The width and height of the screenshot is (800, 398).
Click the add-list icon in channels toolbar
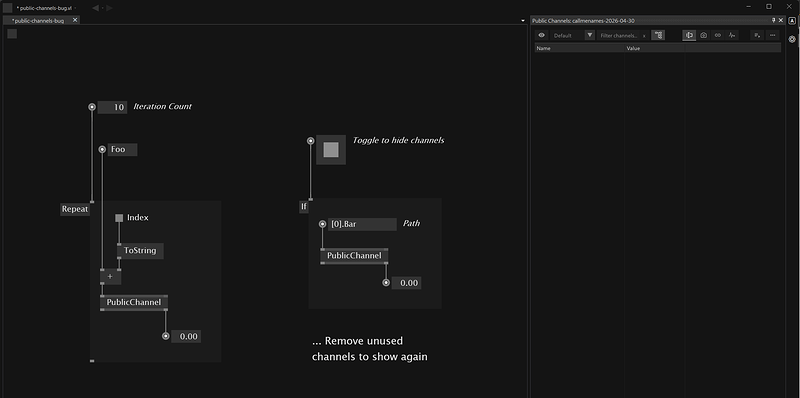pos(757,35)
